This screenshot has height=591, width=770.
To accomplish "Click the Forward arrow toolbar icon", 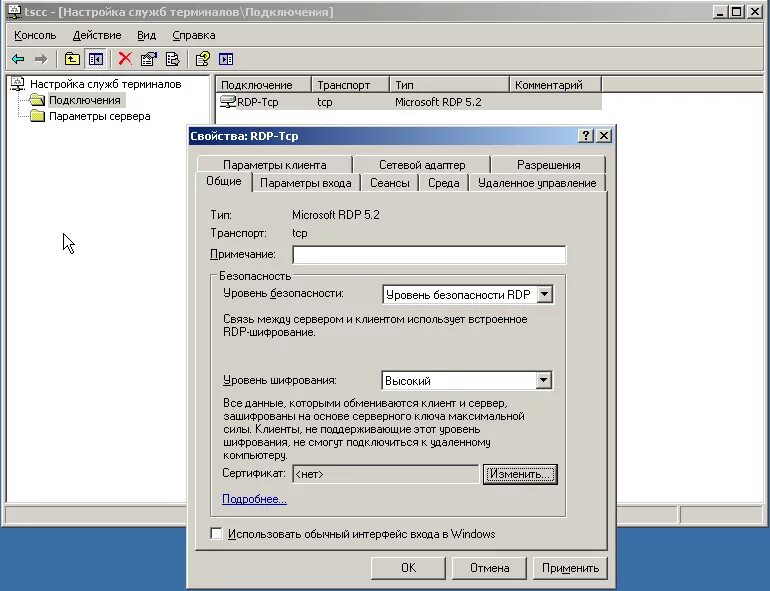I will 41,59.
